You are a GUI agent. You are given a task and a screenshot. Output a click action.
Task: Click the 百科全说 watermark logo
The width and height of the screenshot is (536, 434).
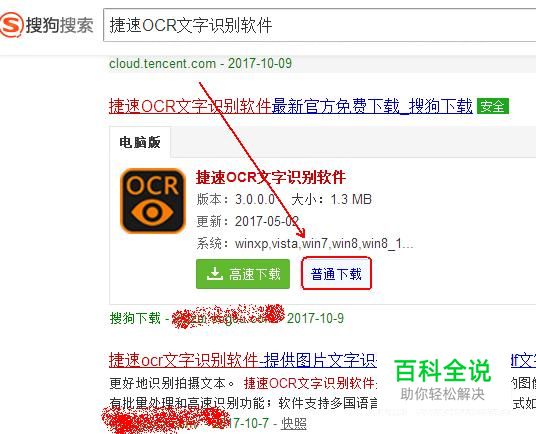[442, 379]
